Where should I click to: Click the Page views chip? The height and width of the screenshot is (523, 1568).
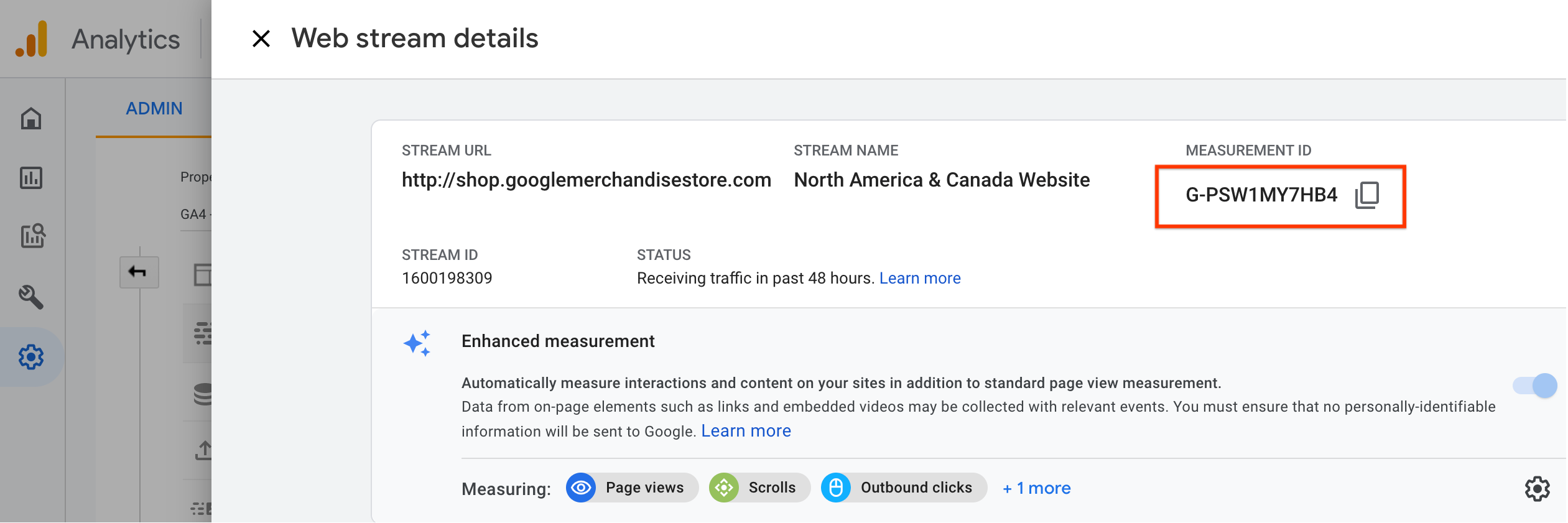(x=632, y=488)
